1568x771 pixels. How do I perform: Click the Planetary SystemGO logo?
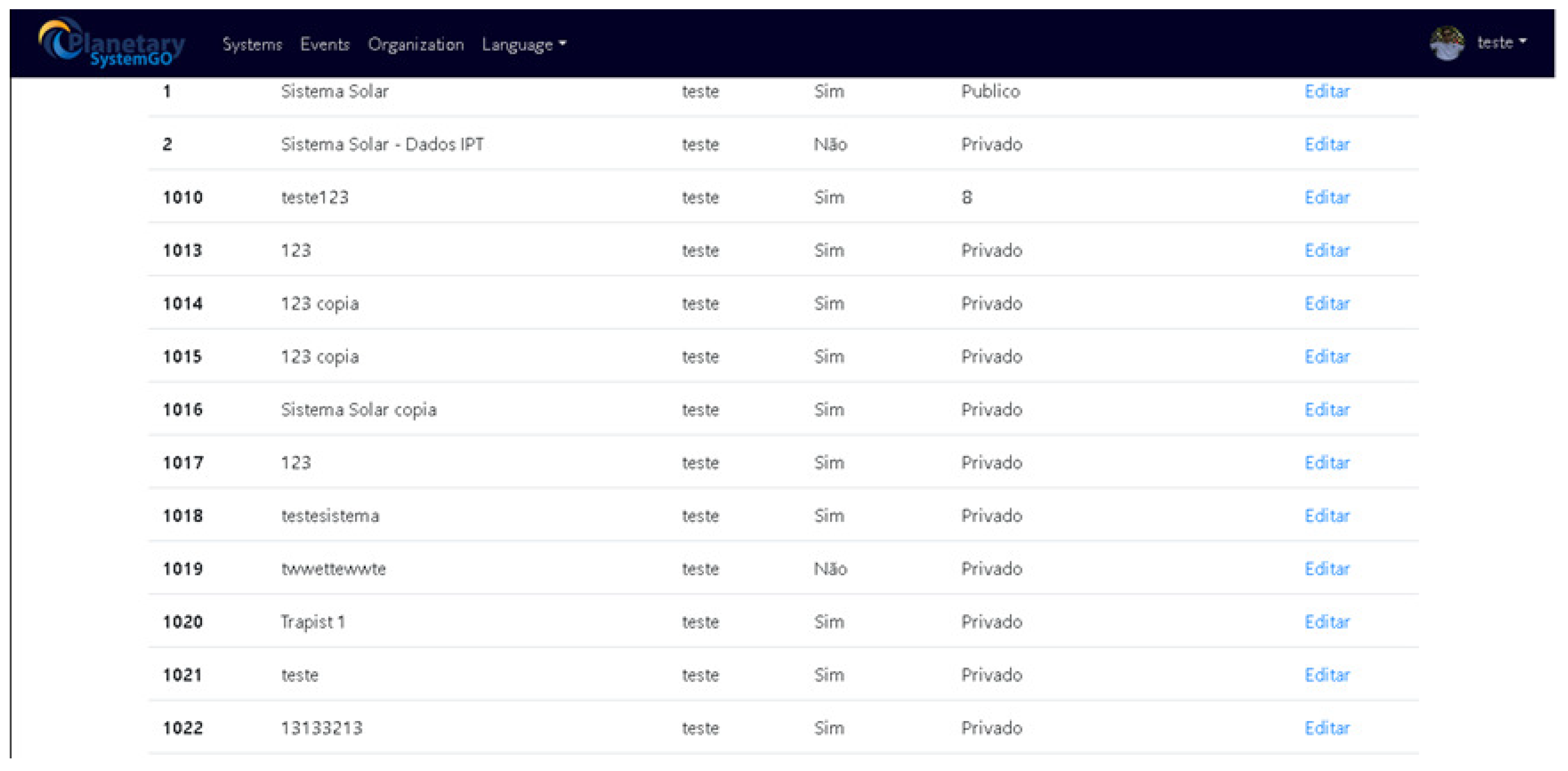[112, 44]
